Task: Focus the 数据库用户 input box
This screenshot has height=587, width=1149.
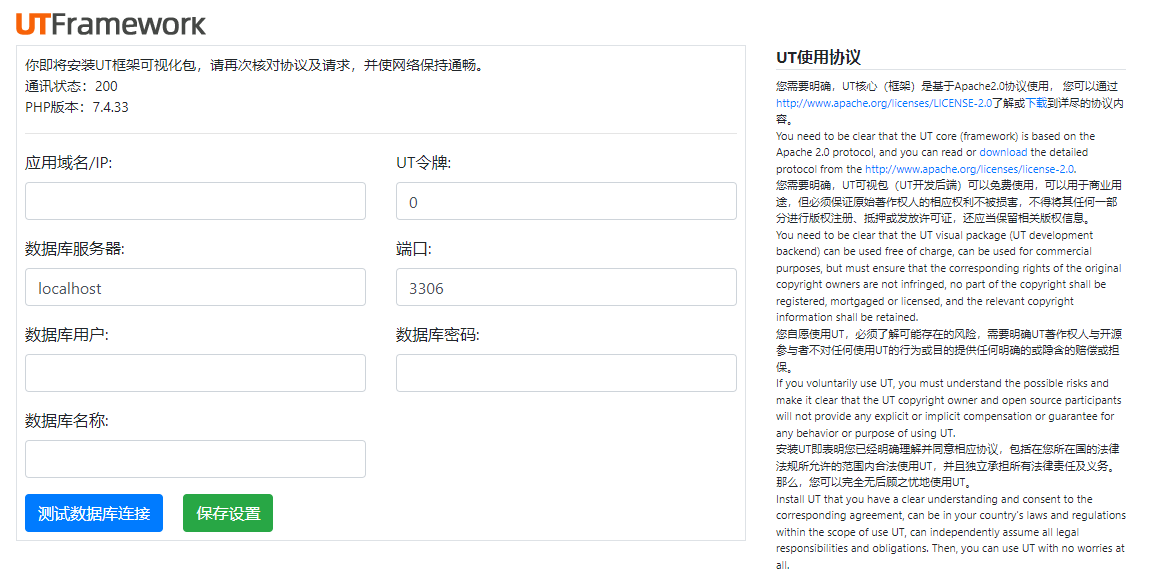Action: click(195, 373)
